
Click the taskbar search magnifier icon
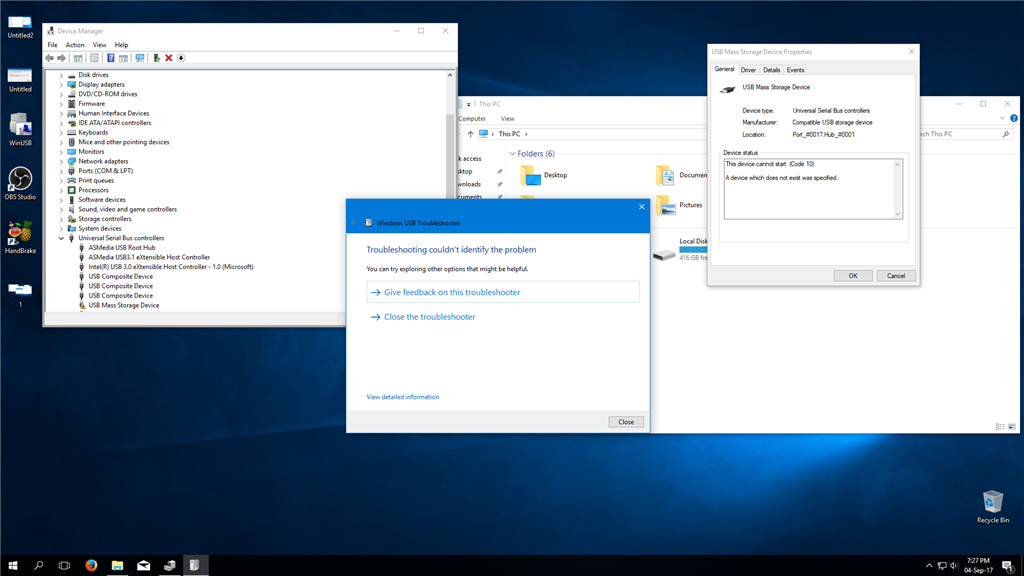click(x=39, y=566)
